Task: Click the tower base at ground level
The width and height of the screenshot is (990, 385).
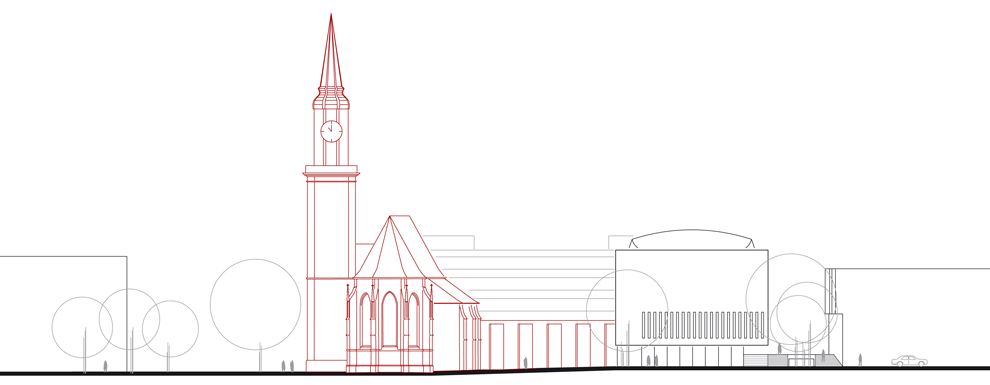Action: (x=326, y=365)
